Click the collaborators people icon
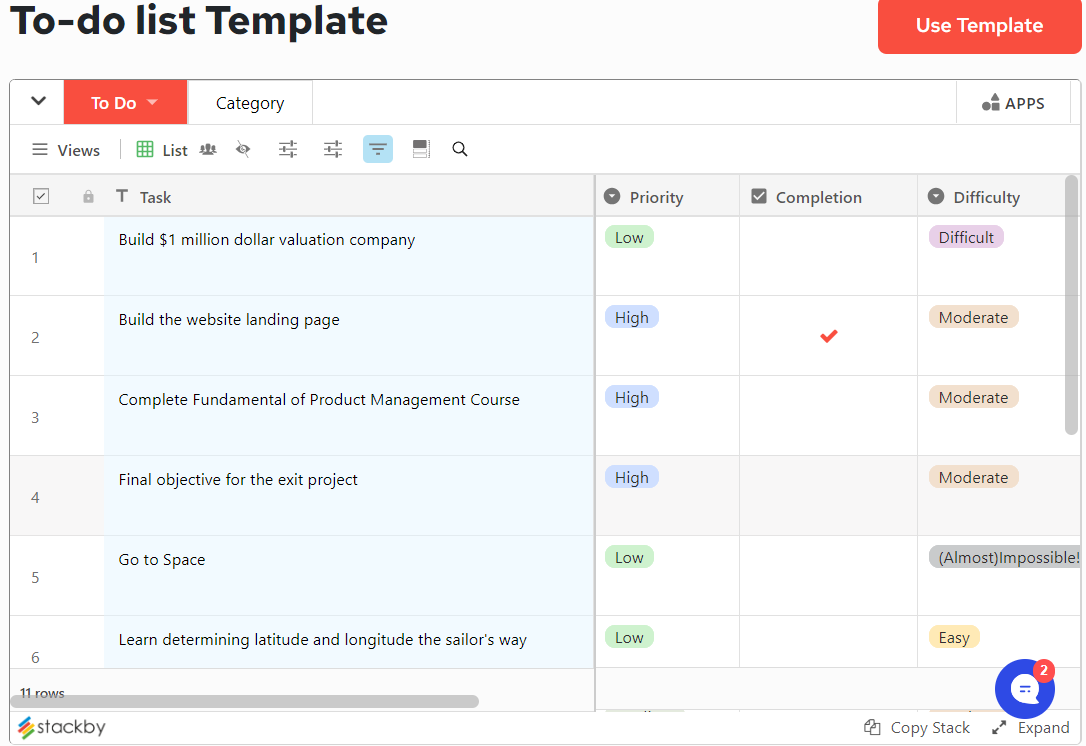The height and width of the screenshot is (746, 1086). 208,149
